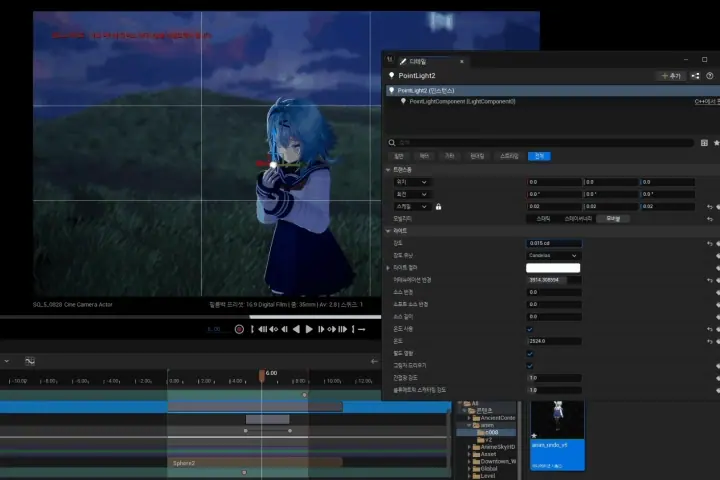Switch to the 액터 filter tab

(424, 156)
